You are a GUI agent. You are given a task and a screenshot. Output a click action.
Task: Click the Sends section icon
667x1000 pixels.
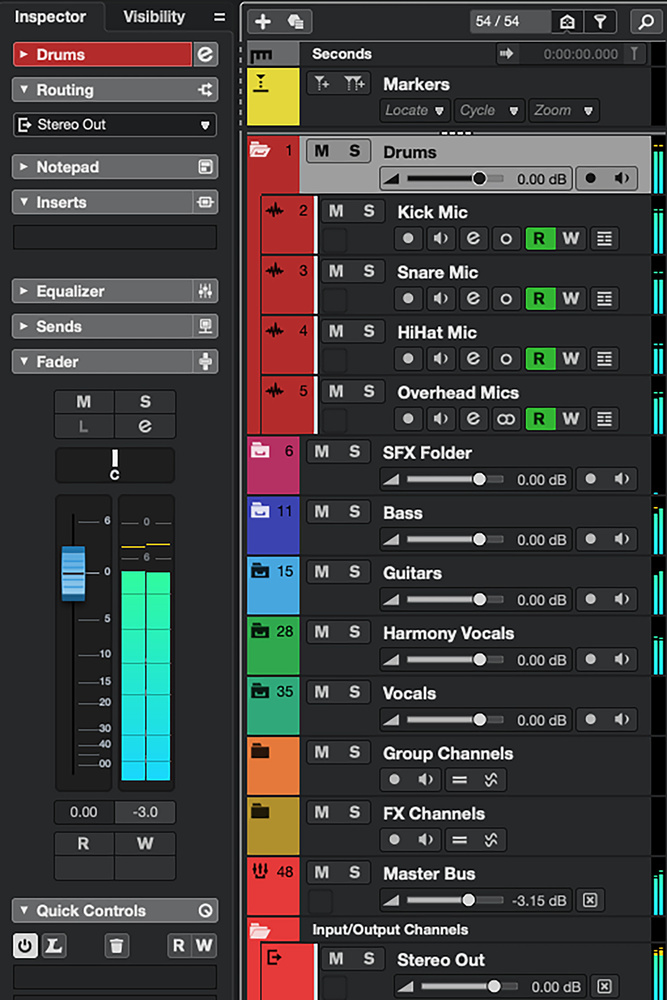point(205,326)
